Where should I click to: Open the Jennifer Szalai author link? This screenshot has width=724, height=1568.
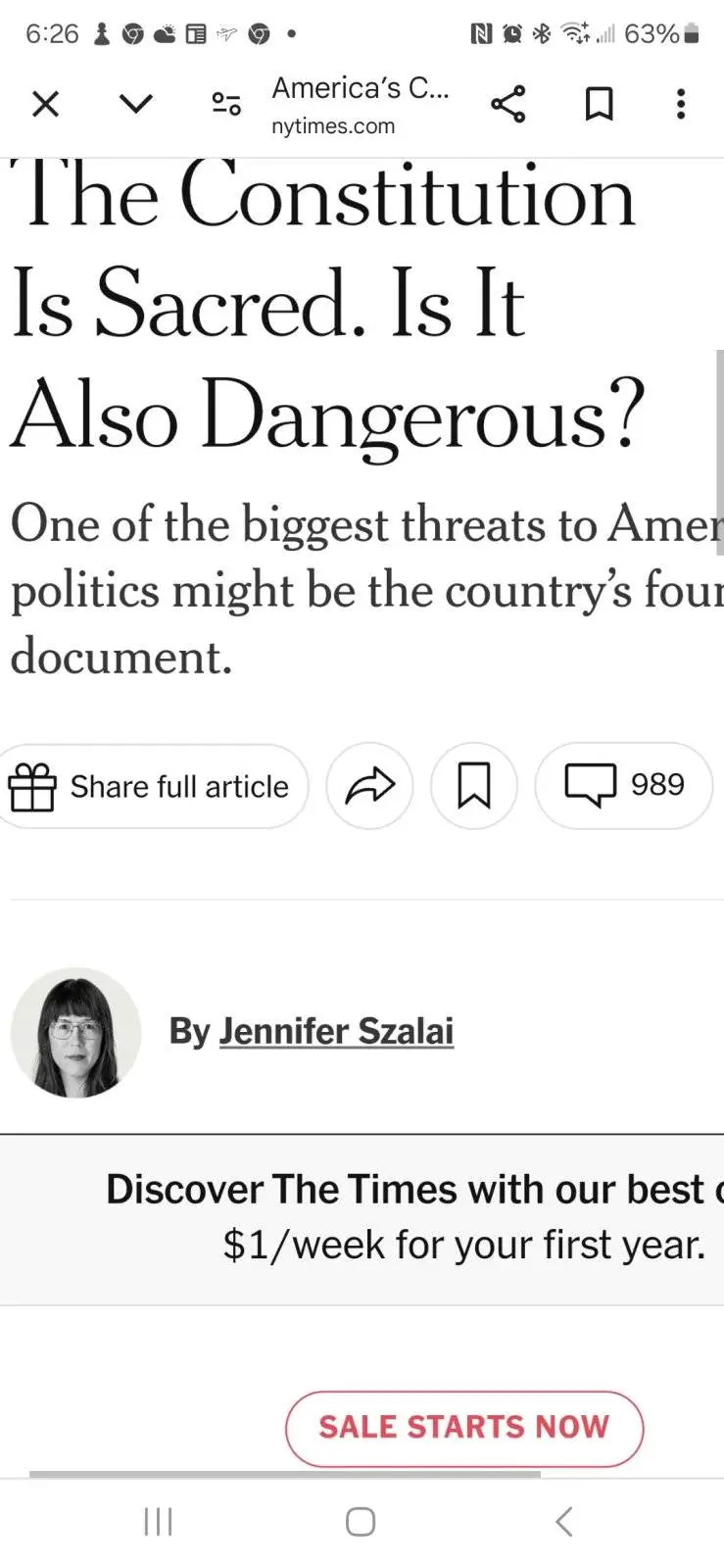(x=336, y=1031)
